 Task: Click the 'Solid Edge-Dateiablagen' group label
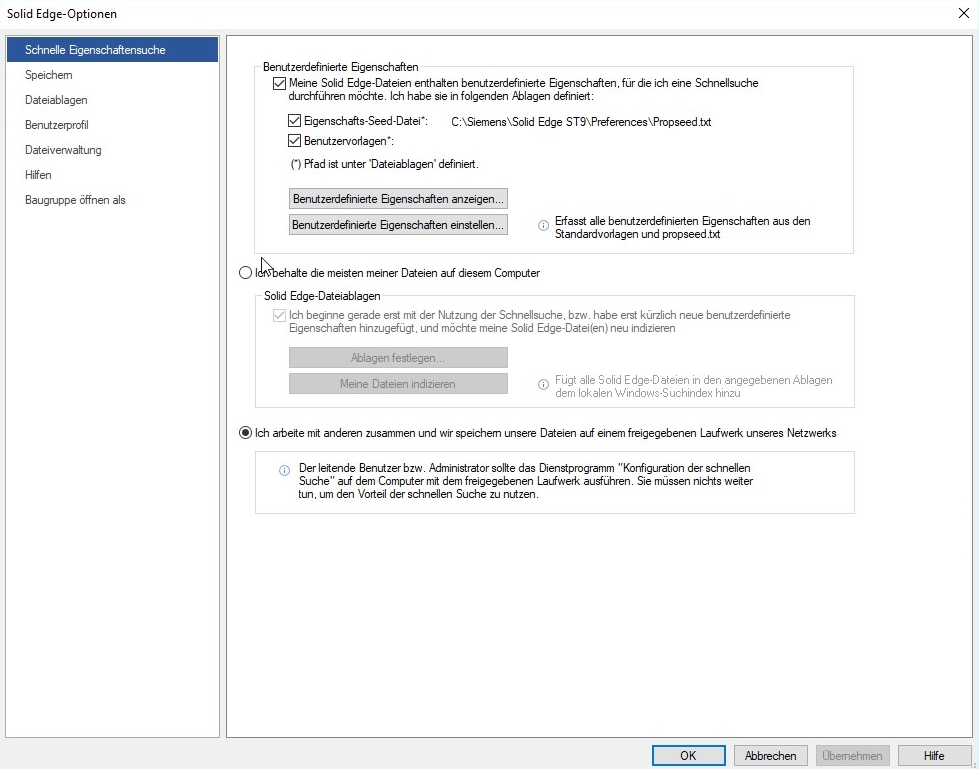[x=322, y=296]
